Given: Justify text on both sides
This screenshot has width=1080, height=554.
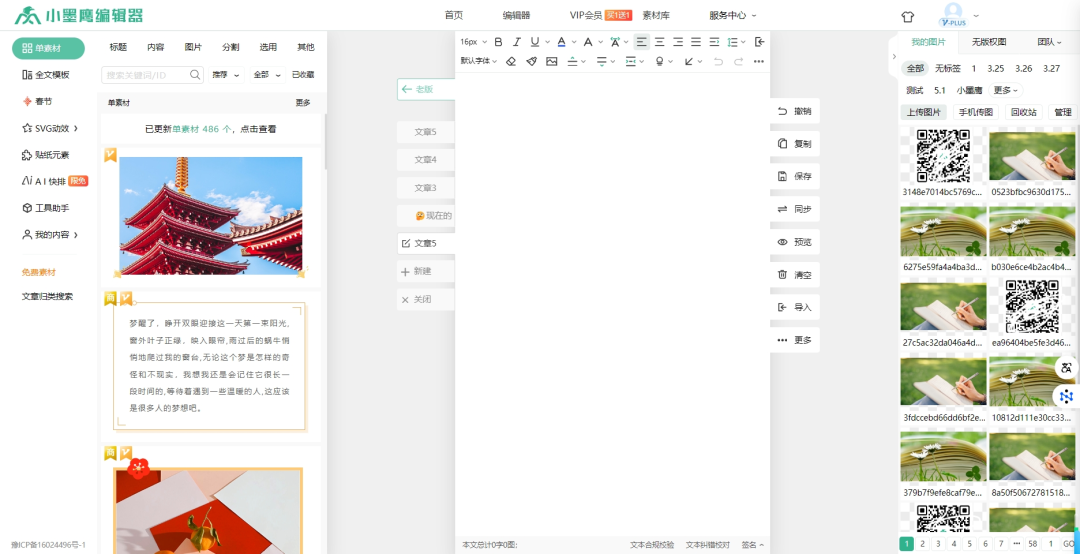Looking at the screenshot, I should tap(696, 42).
